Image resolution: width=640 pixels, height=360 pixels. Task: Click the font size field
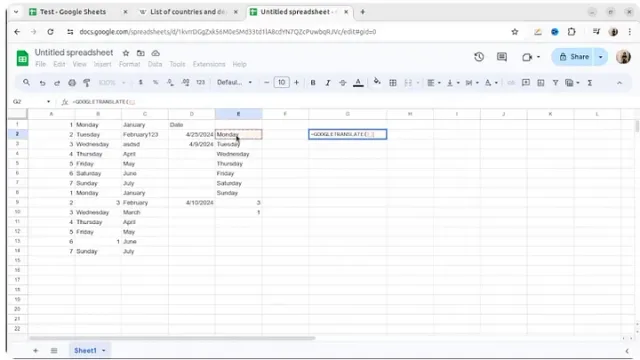tap(282, 82)
